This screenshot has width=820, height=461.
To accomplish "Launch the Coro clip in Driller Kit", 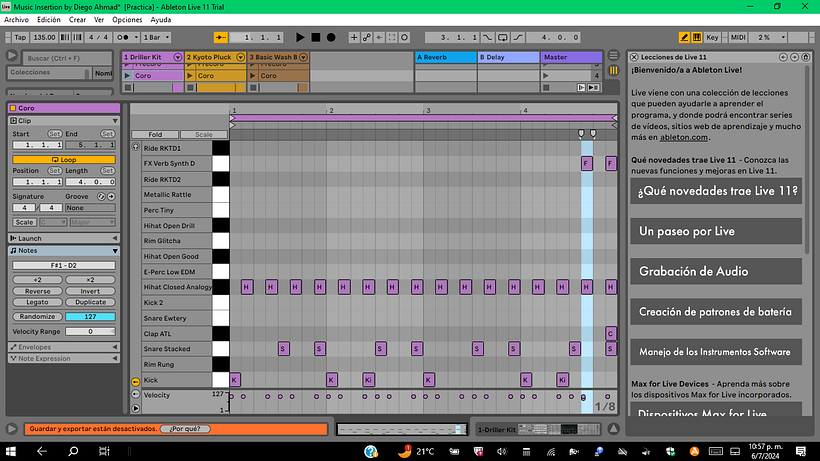I will pos(127,76).
